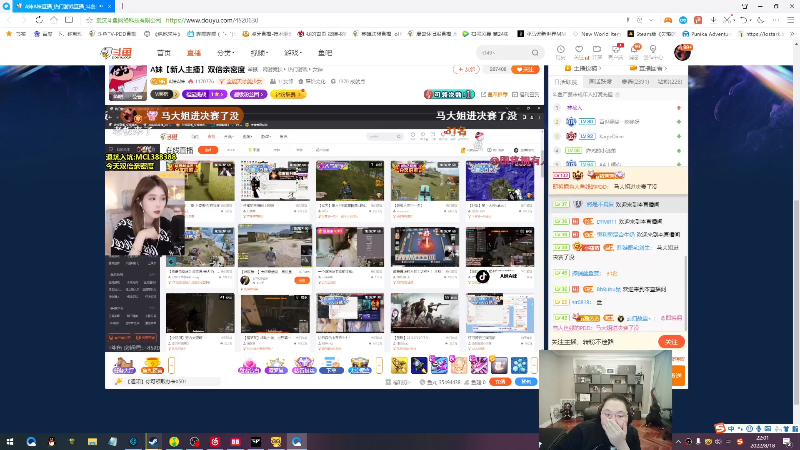
Task: Select the golden weapon gift
Action: (x=399, y=365)
